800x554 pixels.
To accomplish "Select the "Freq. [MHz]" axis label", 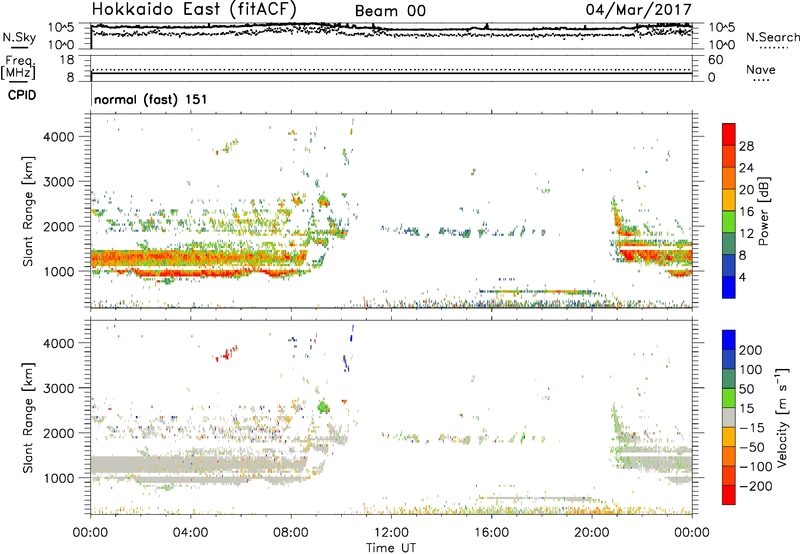I will point(18,68).
